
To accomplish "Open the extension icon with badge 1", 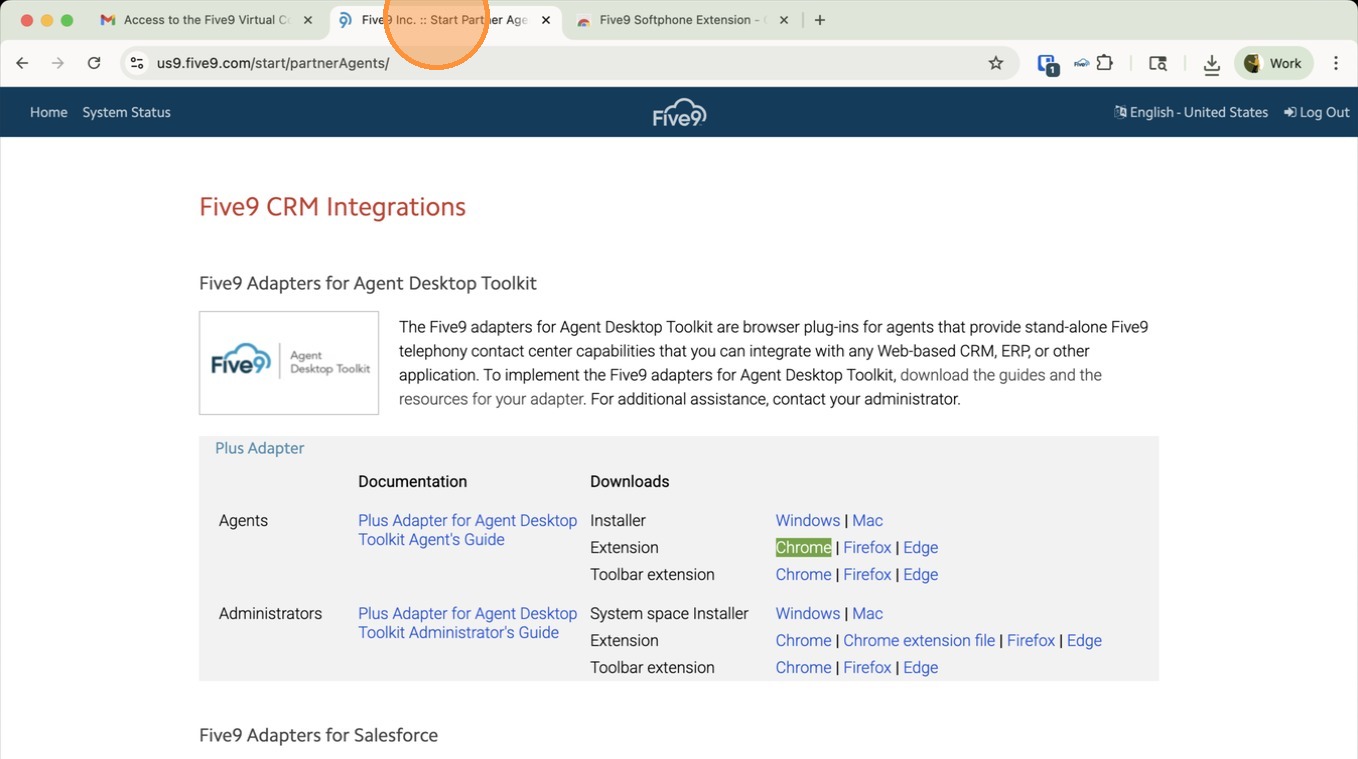I will click(1047, 64).
